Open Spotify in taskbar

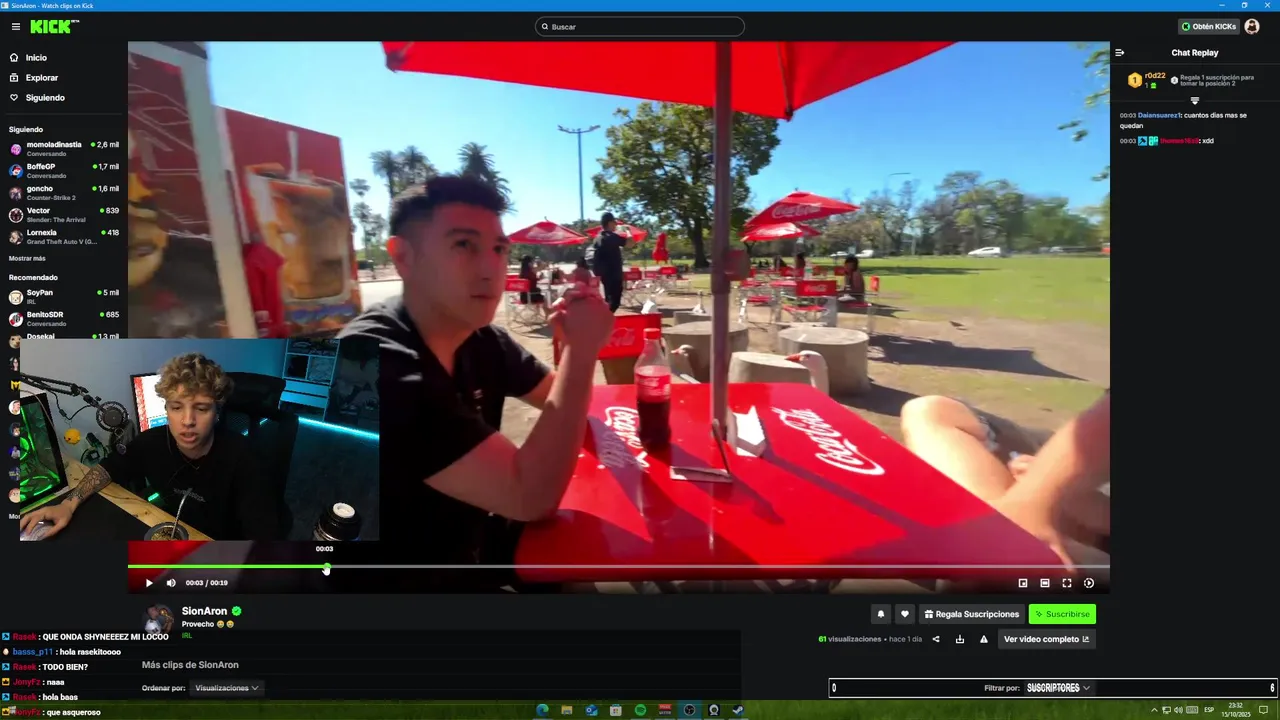641,710
